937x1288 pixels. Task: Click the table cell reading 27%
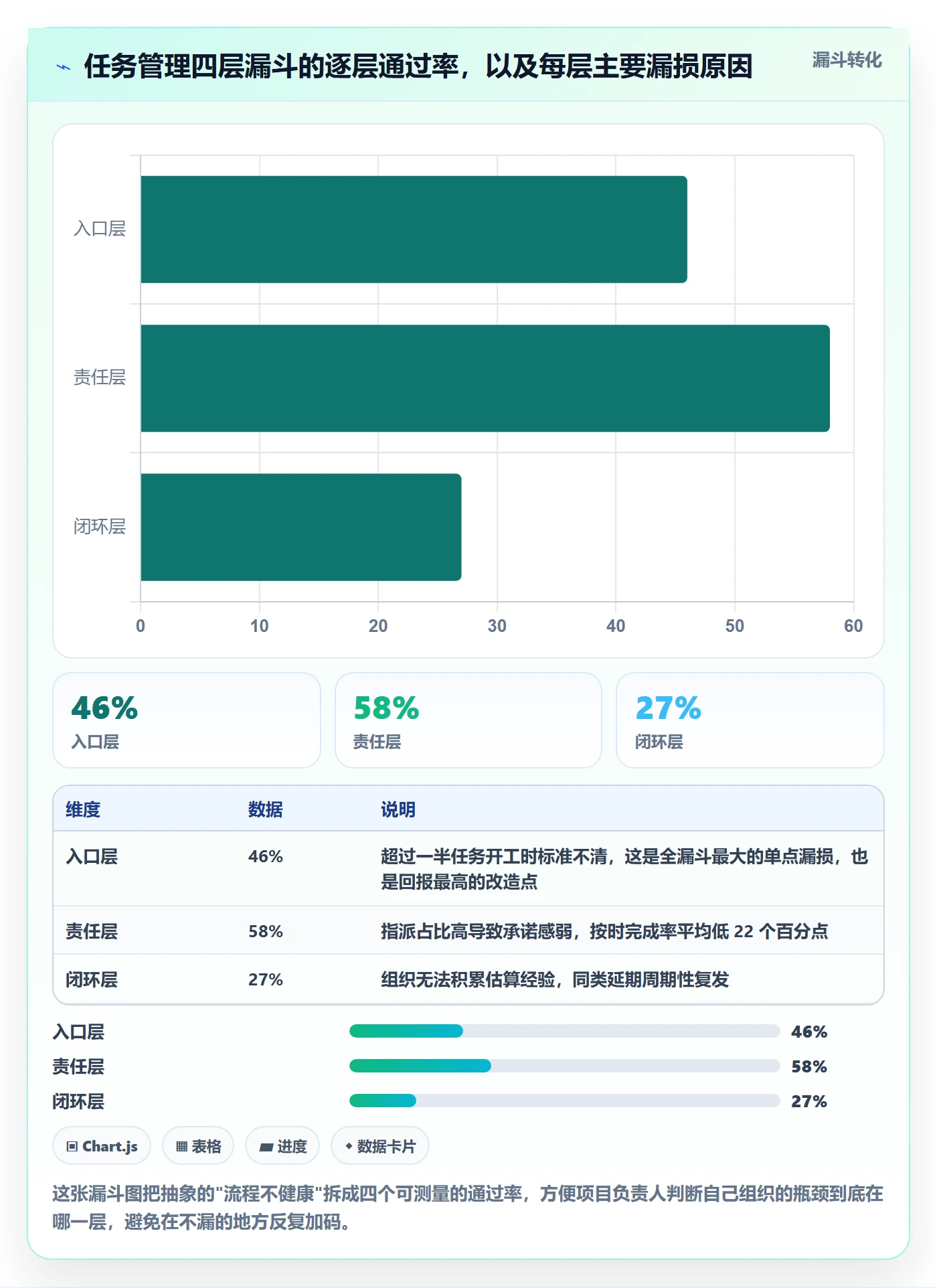[266, 979]
